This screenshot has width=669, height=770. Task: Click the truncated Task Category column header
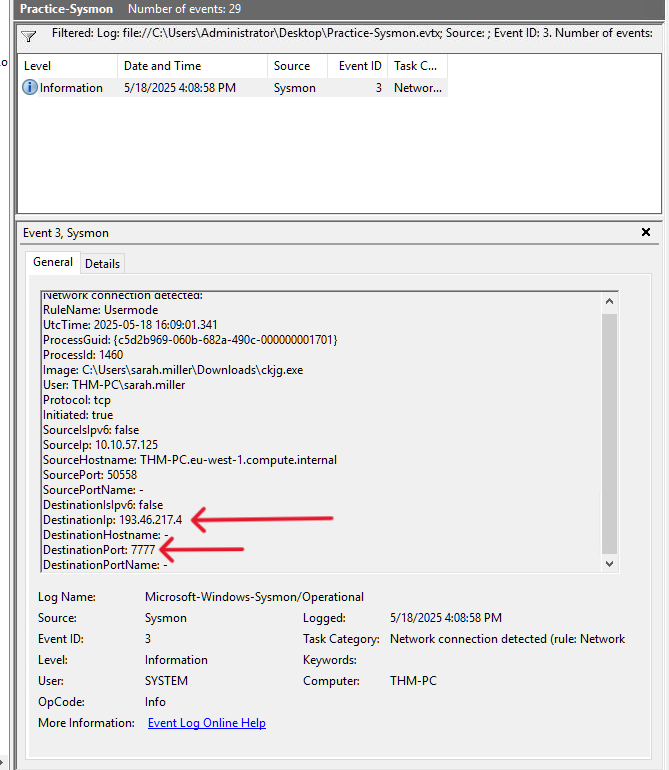tap(415, 66)
